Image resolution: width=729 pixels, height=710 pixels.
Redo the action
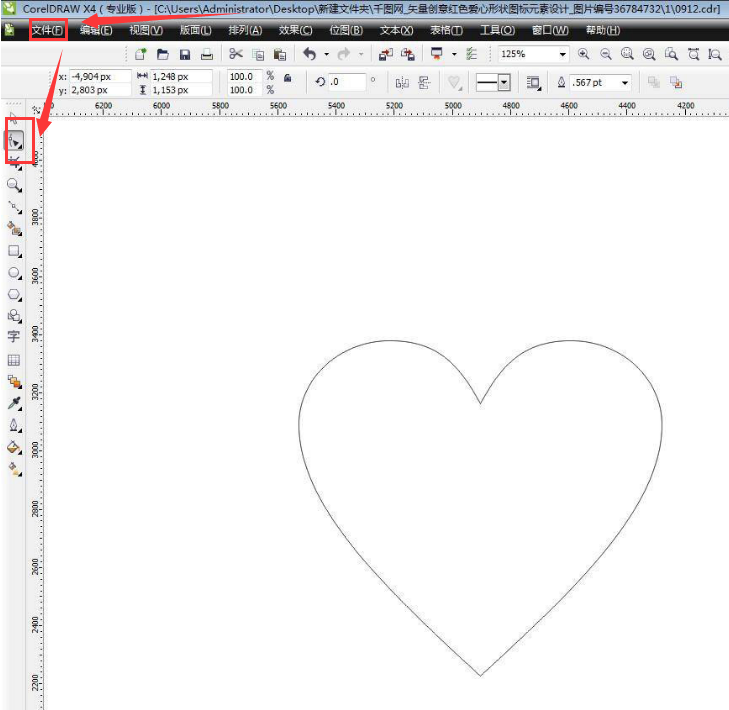344,54
